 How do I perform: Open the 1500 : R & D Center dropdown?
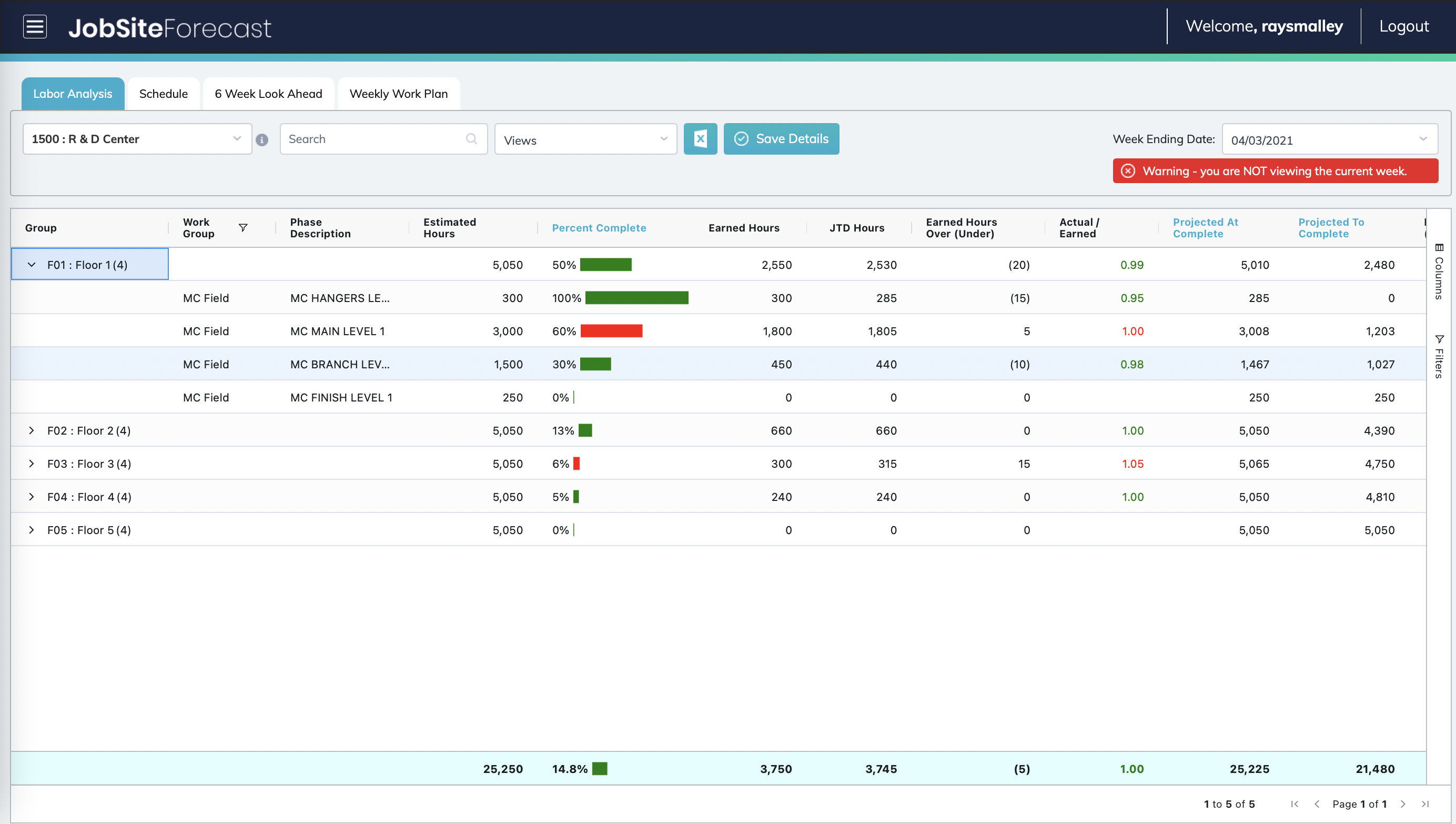click(137, 139)
